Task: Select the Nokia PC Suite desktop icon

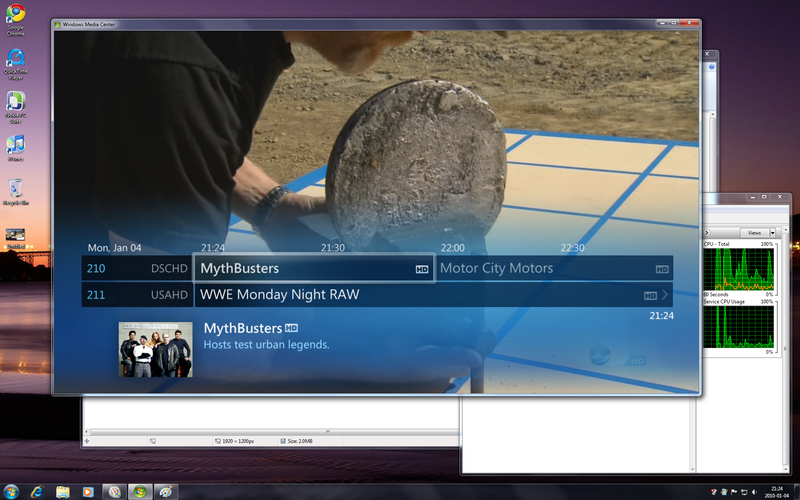Action: pyautogui.click(x=15, y=108)
